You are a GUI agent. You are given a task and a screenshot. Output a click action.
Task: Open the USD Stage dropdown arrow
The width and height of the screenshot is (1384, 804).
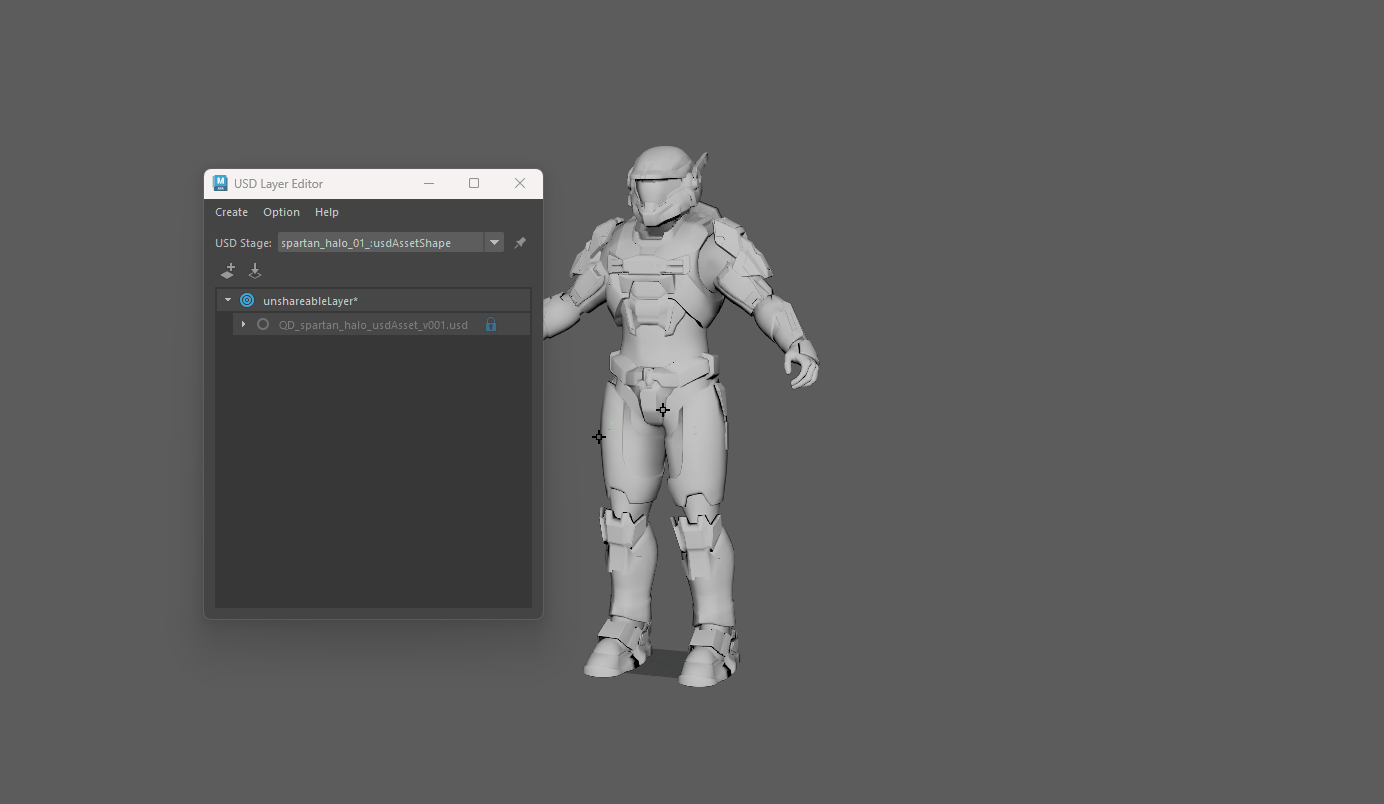point(494,243)
